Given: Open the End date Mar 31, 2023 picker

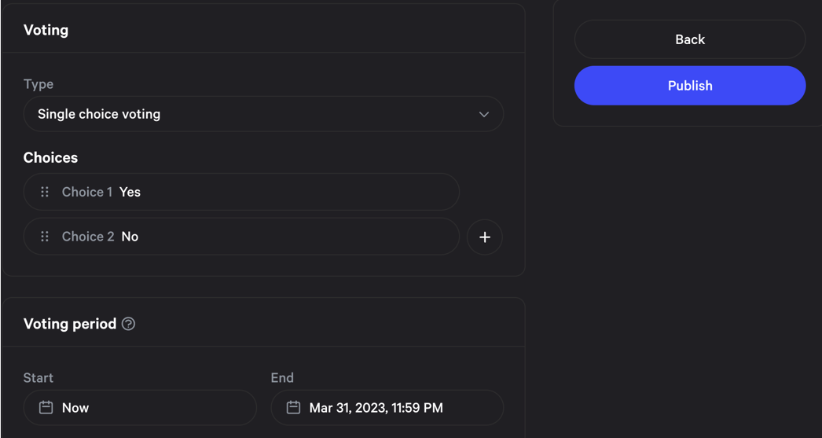Looking at the screenshot, I should [x=387, y=408].
